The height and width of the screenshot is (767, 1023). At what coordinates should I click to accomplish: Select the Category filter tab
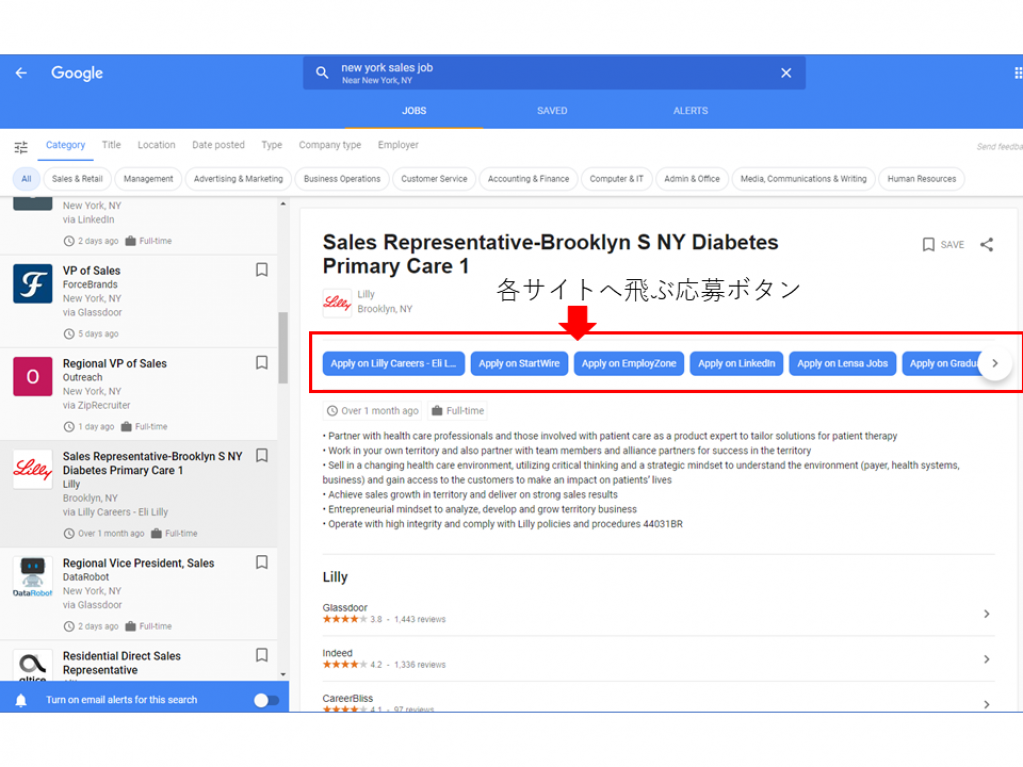(65, 145)
